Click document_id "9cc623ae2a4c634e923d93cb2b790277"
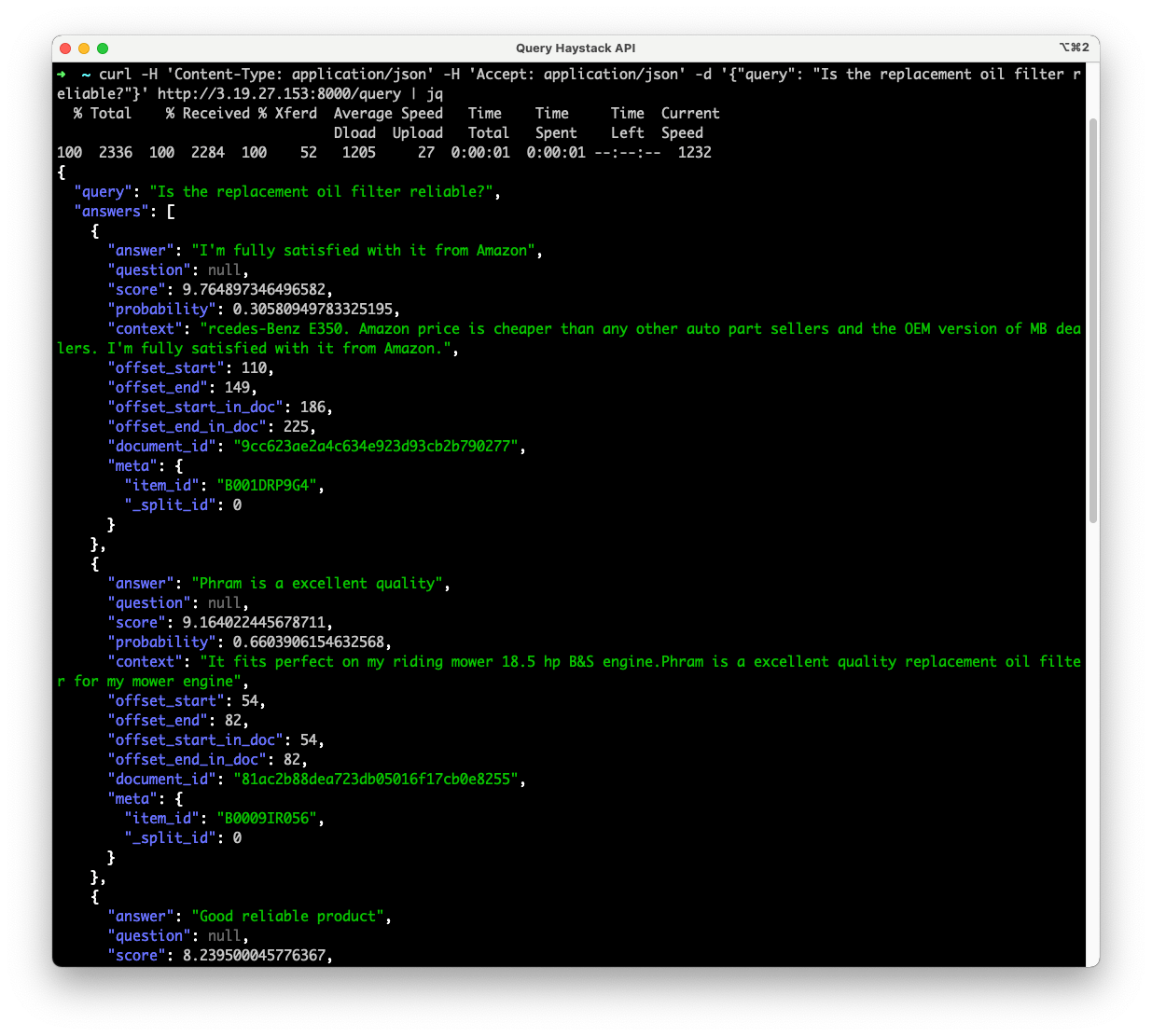The height and width of the screenshot is (1036, 1152). point(376,447)
